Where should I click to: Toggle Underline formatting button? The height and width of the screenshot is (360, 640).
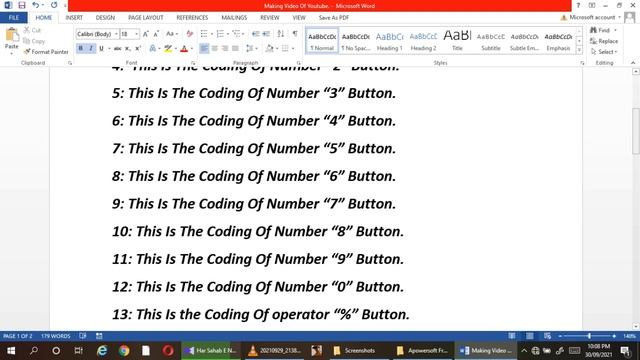click(101, 49)
